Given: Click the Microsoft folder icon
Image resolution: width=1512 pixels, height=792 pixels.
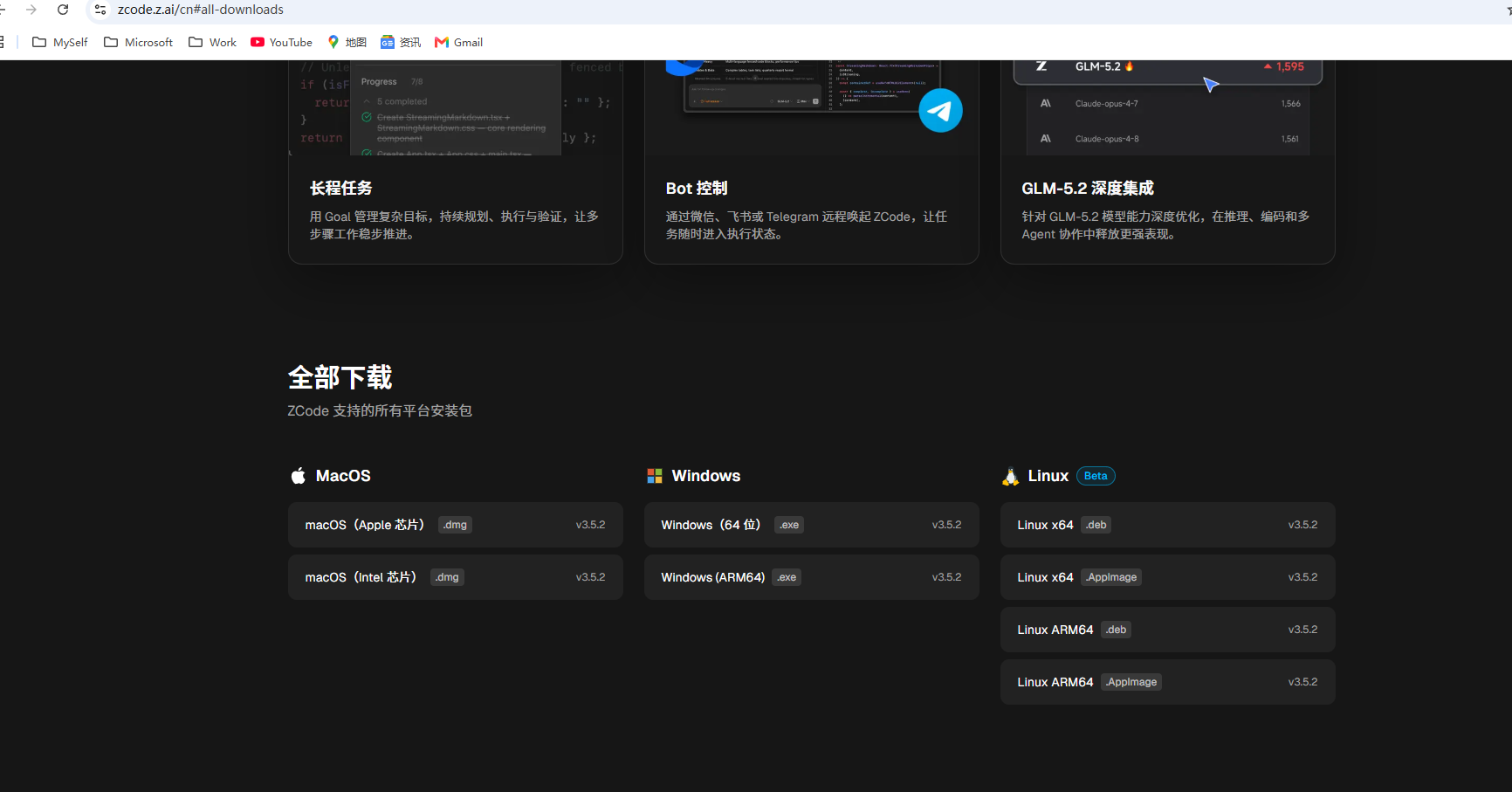Looking at the screenshot, I should [111, 42].
